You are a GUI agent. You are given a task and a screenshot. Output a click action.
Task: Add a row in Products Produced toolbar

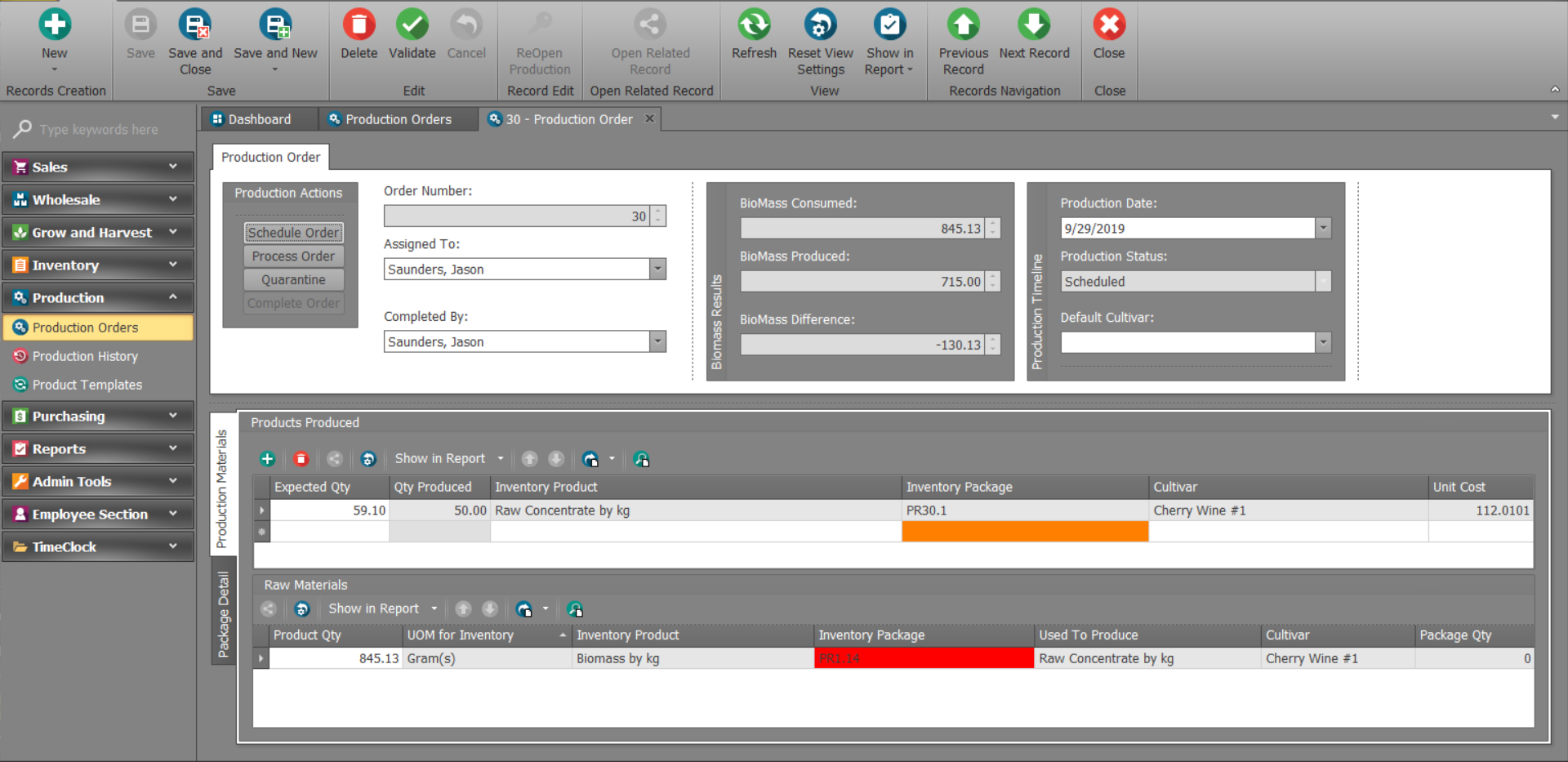point(267,459)
